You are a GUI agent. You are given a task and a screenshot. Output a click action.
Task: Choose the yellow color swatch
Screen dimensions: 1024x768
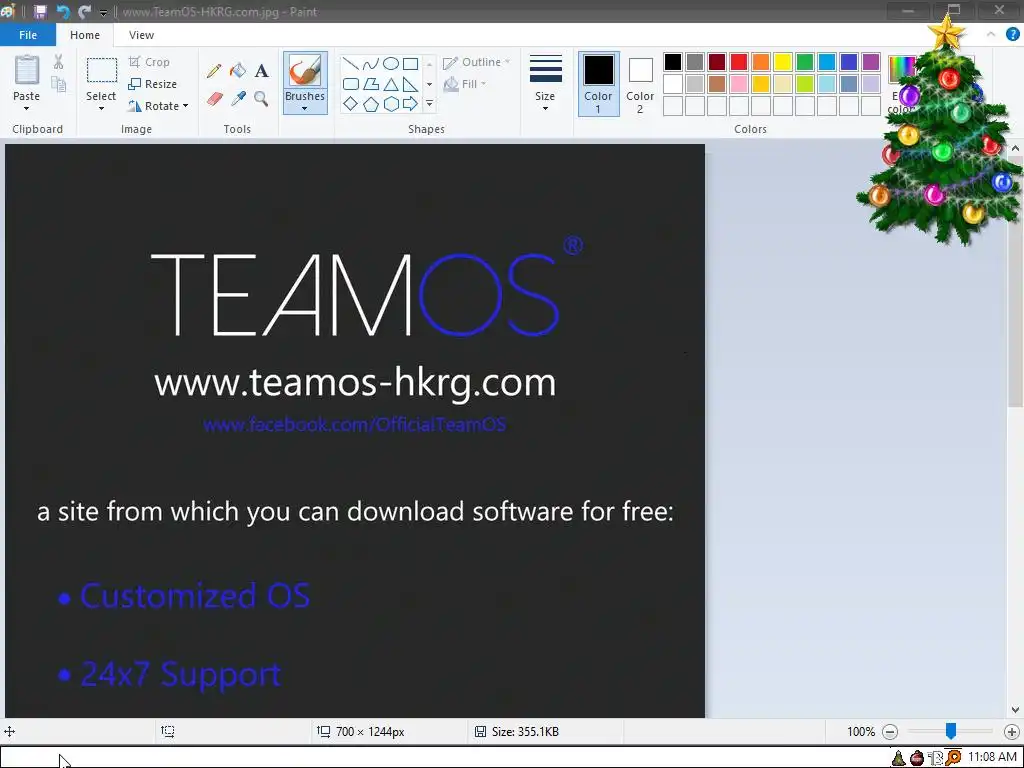(x=782, y=62)
